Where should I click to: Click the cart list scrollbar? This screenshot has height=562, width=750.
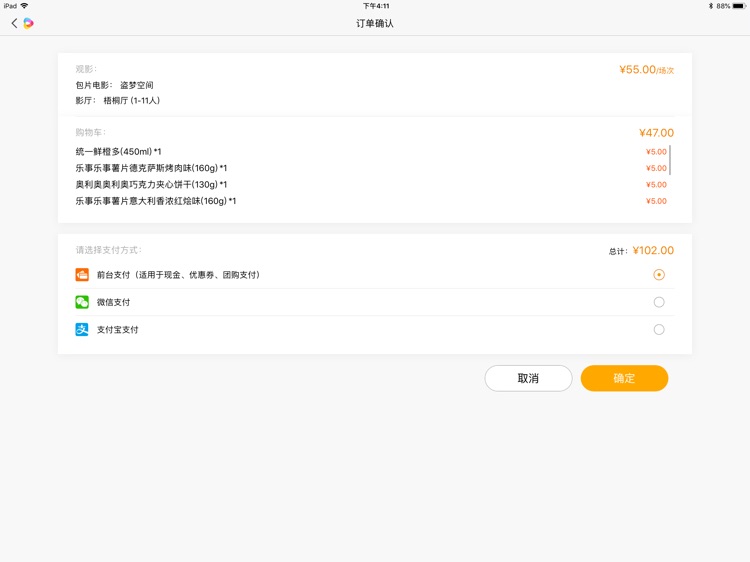click(x=670, y=160)
